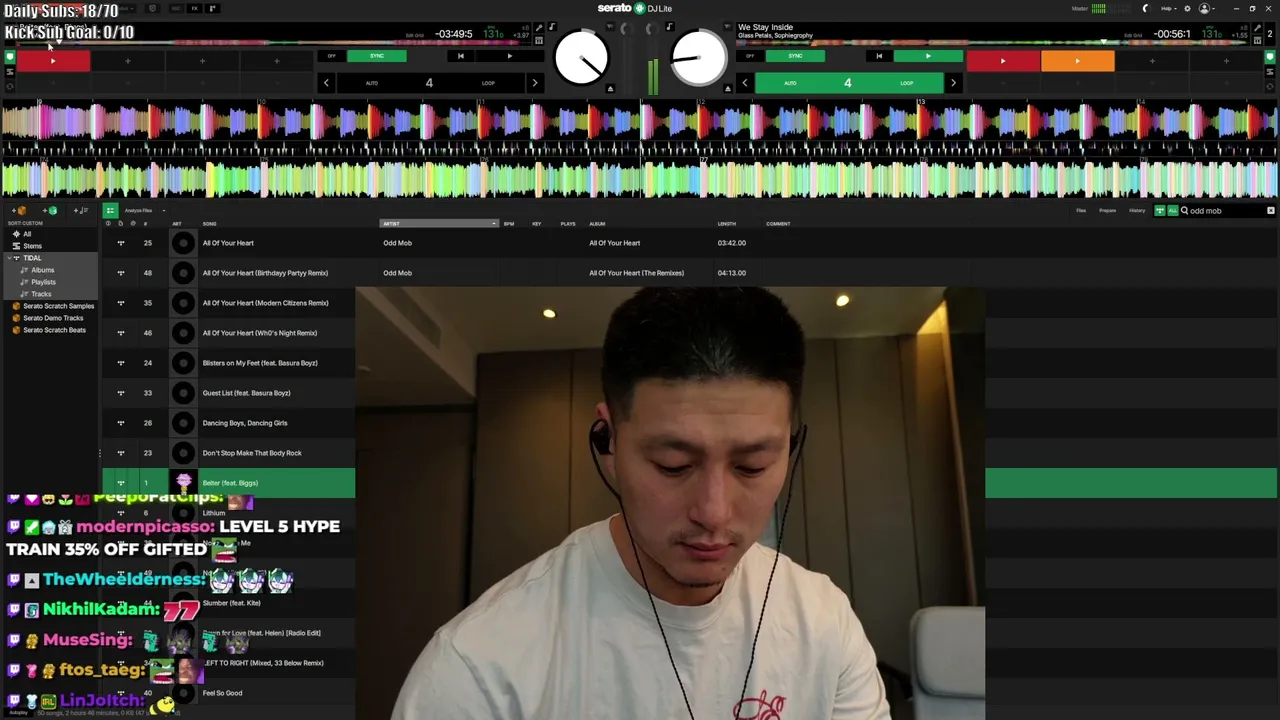
Task: Toggle the FX panel button
Action: pos(195,9)
